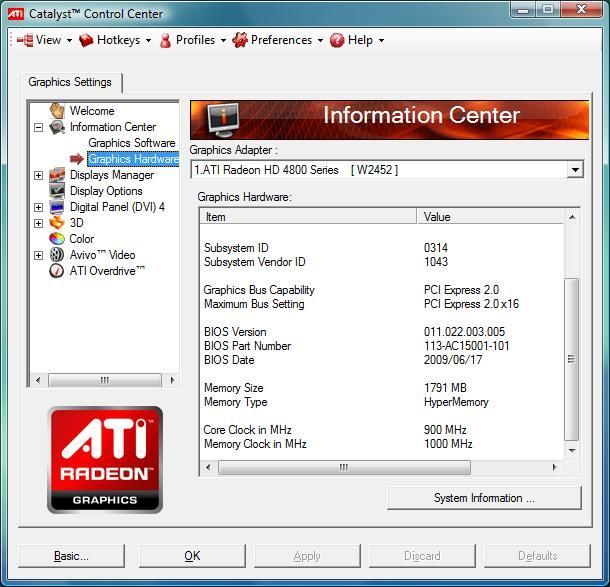Image resolution: width=610 pixels, height=587 pixels.
Task: Click the hardware list horizontal scrollbar thumb
Action: (x=344, y=467)
